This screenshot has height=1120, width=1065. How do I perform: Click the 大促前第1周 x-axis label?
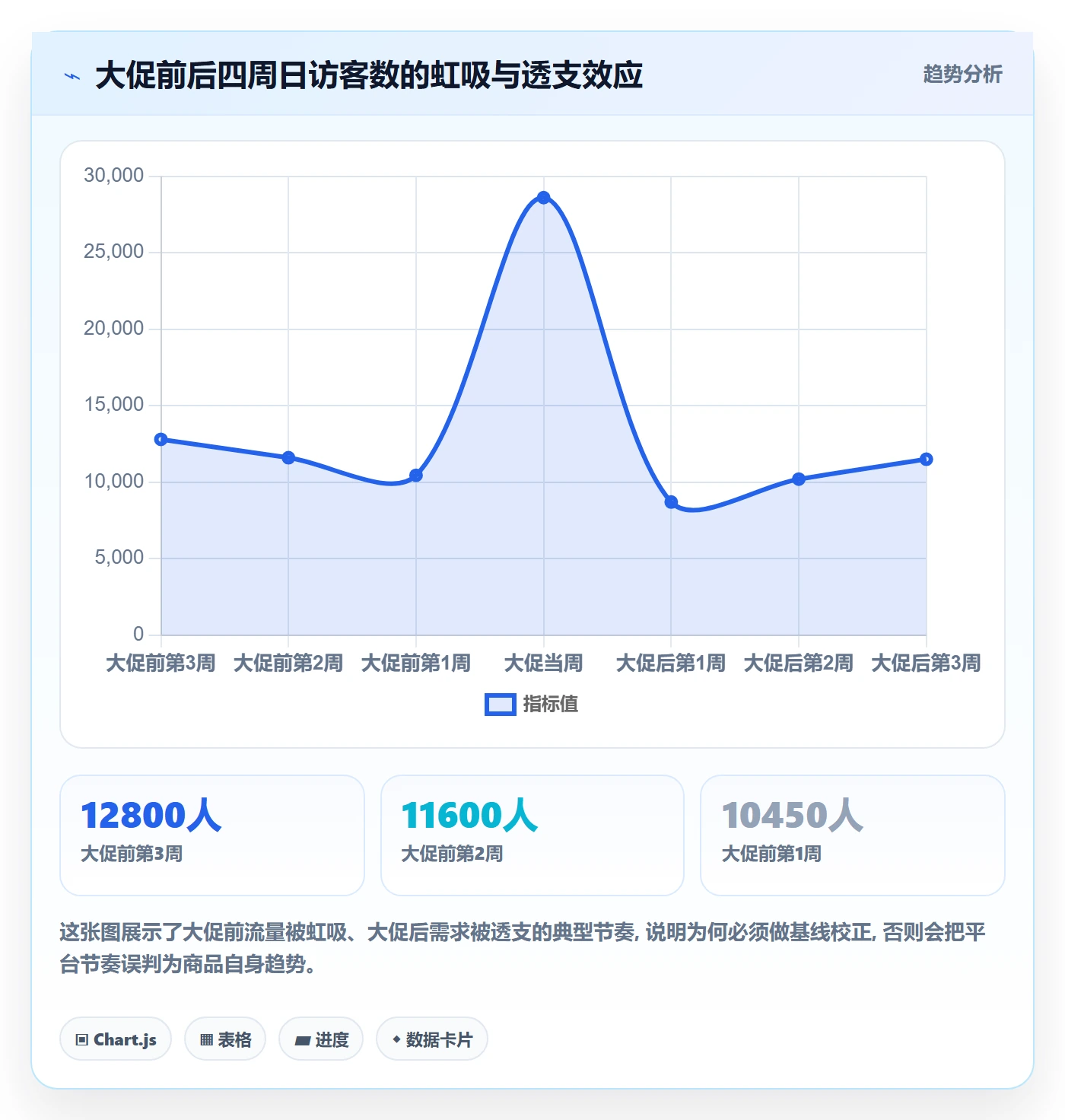coord(416,663)
